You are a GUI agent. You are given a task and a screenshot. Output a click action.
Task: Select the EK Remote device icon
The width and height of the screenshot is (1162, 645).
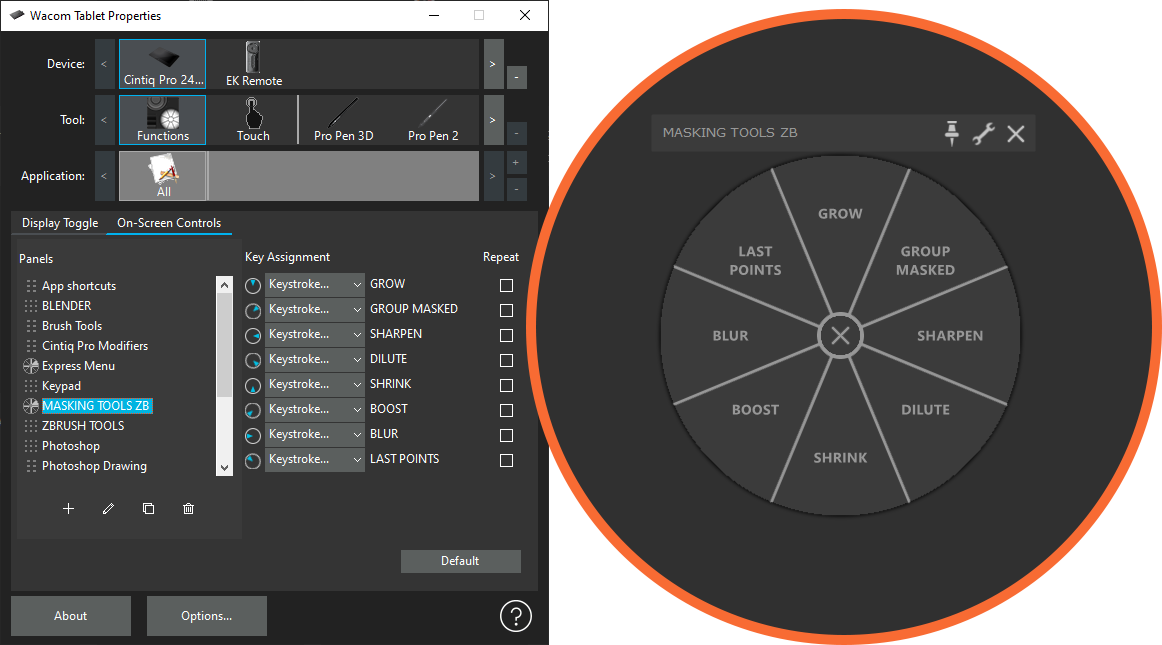coord(253,64)
